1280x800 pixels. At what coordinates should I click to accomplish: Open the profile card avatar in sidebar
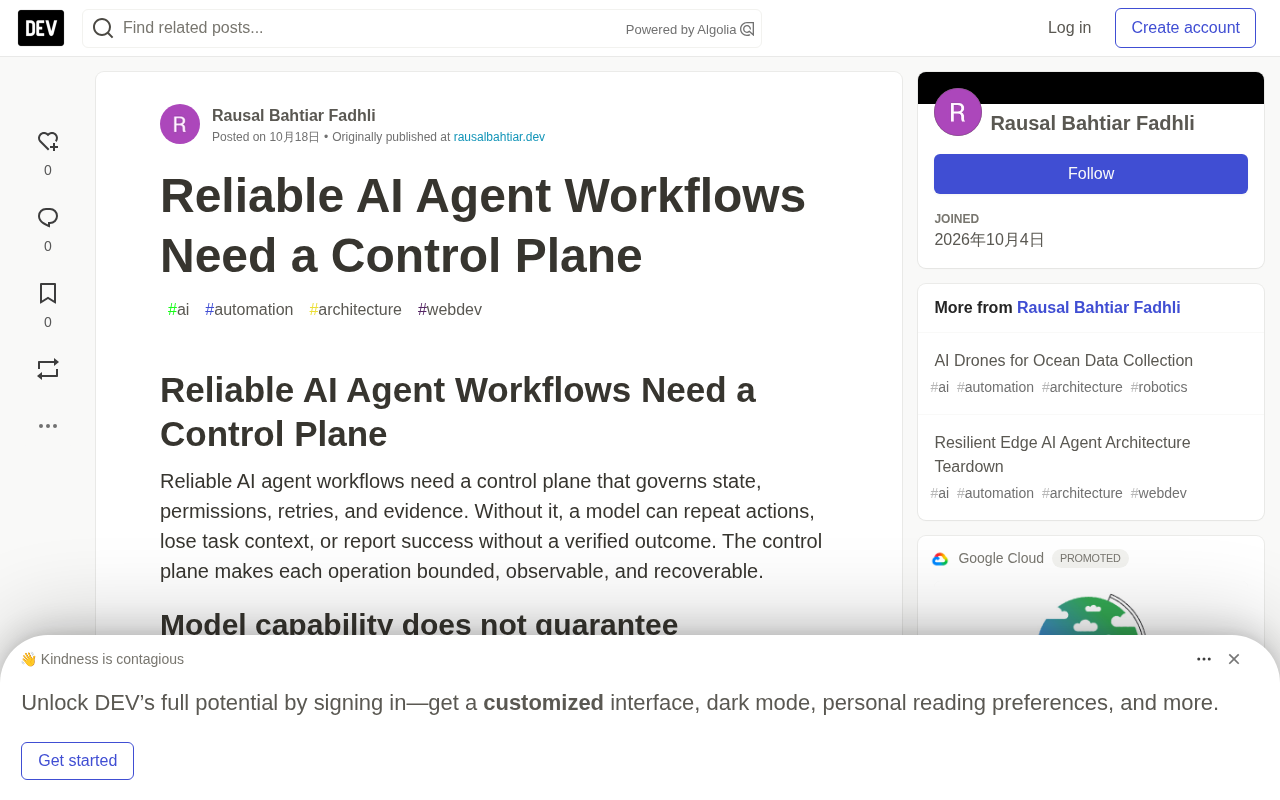pos(958,112)
